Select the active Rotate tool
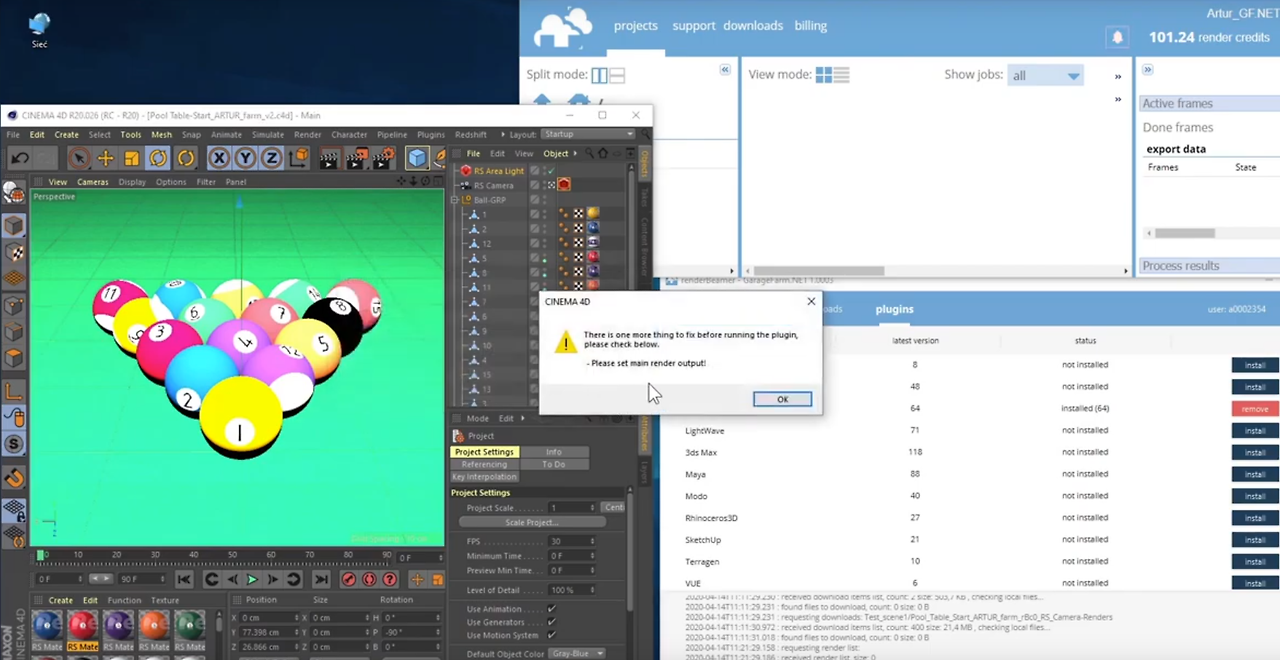The width and height of the screenshot is (1280, 660). [x=158, y=158]
